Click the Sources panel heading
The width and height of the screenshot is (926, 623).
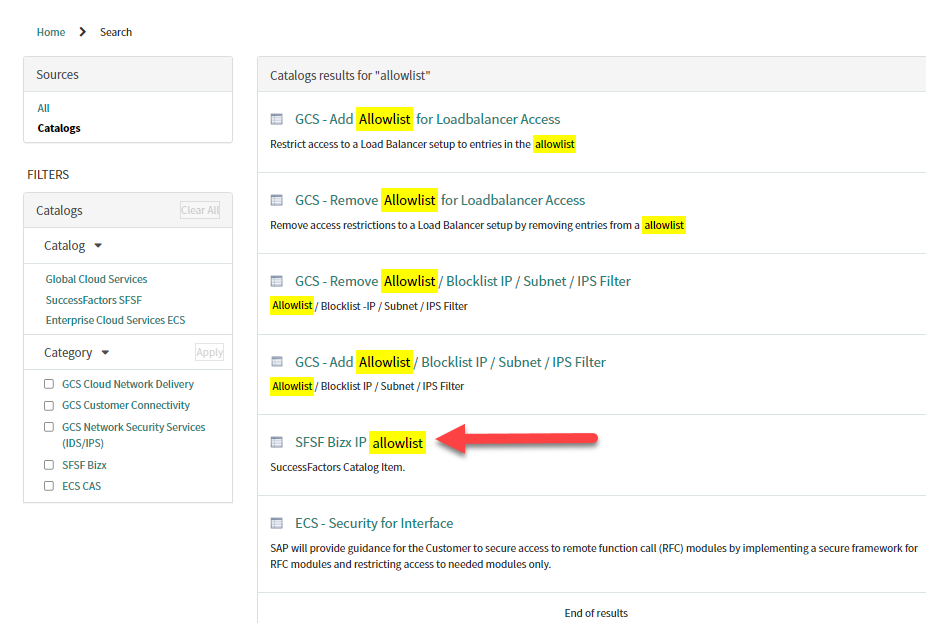pos(57,74)
